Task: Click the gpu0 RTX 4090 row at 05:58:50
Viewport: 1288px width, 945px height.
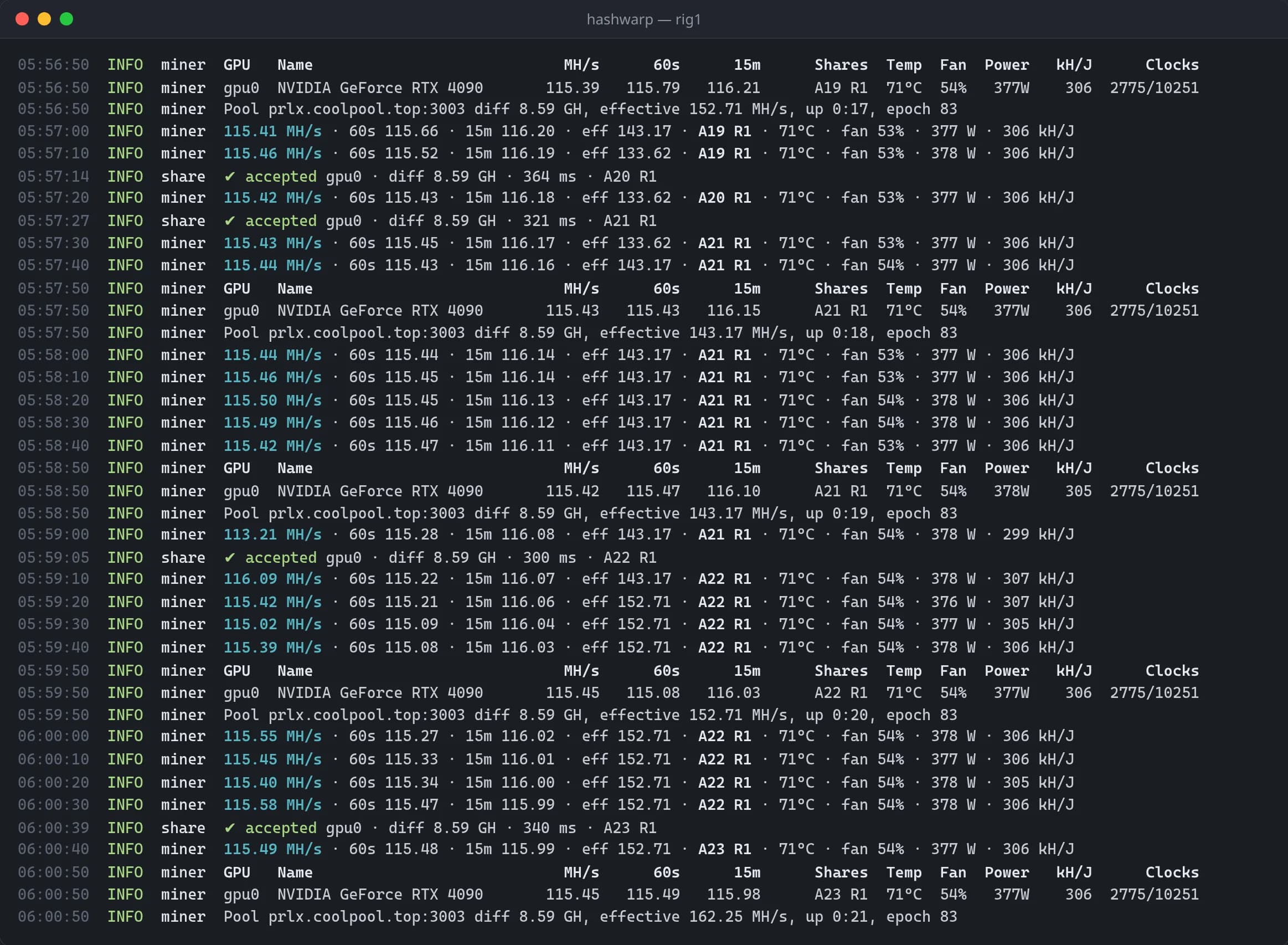Action: [608, 491]
